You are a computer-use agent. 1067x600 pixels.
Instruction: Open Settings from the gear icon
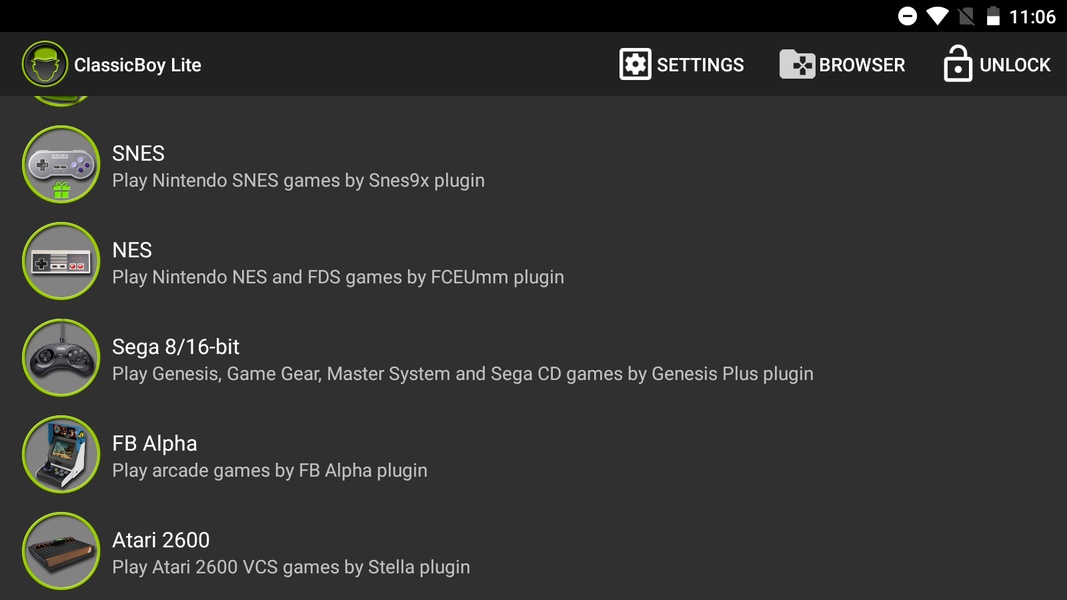point(635,65)
